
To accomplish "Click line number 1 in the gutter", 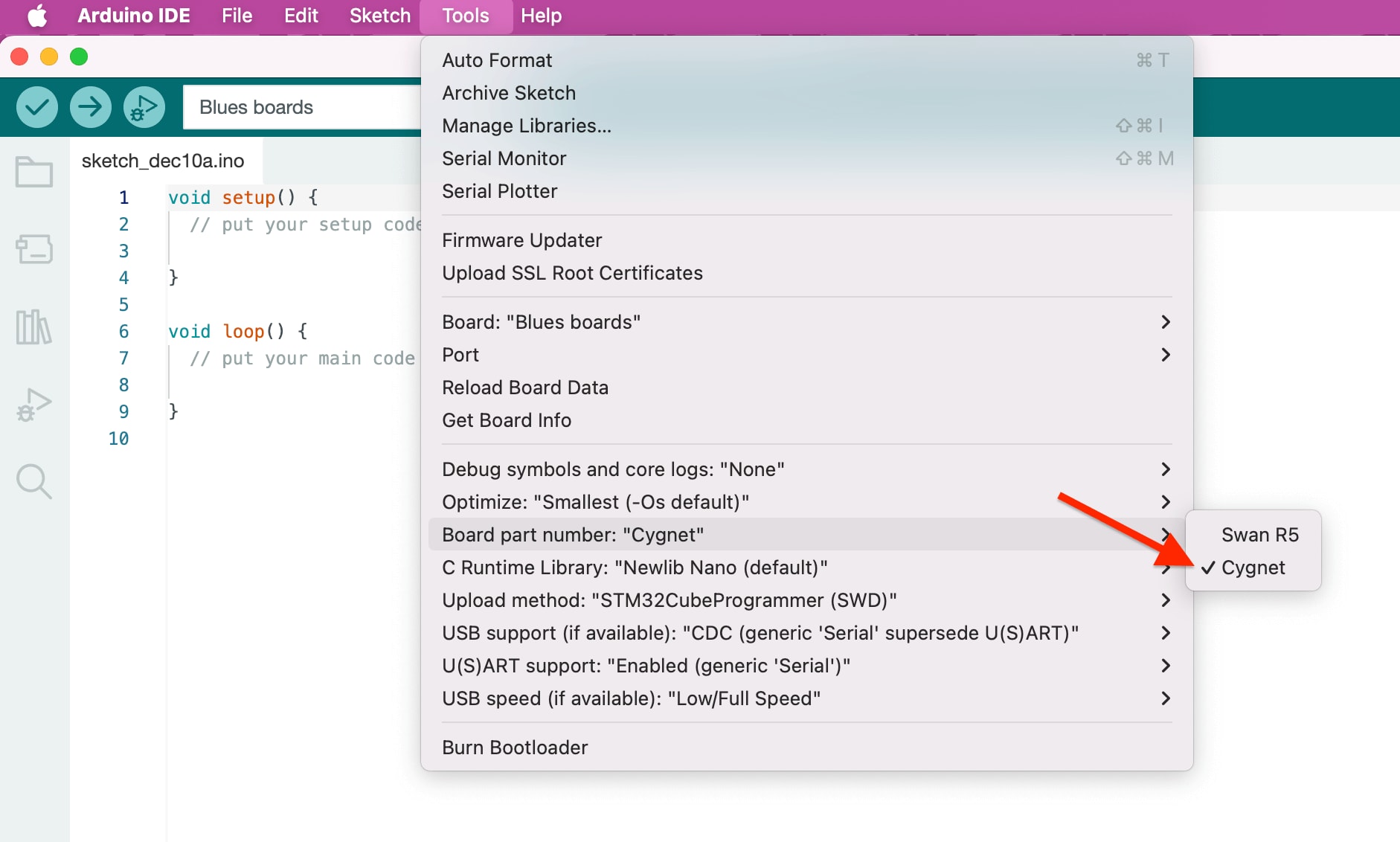I will (124, 198).
